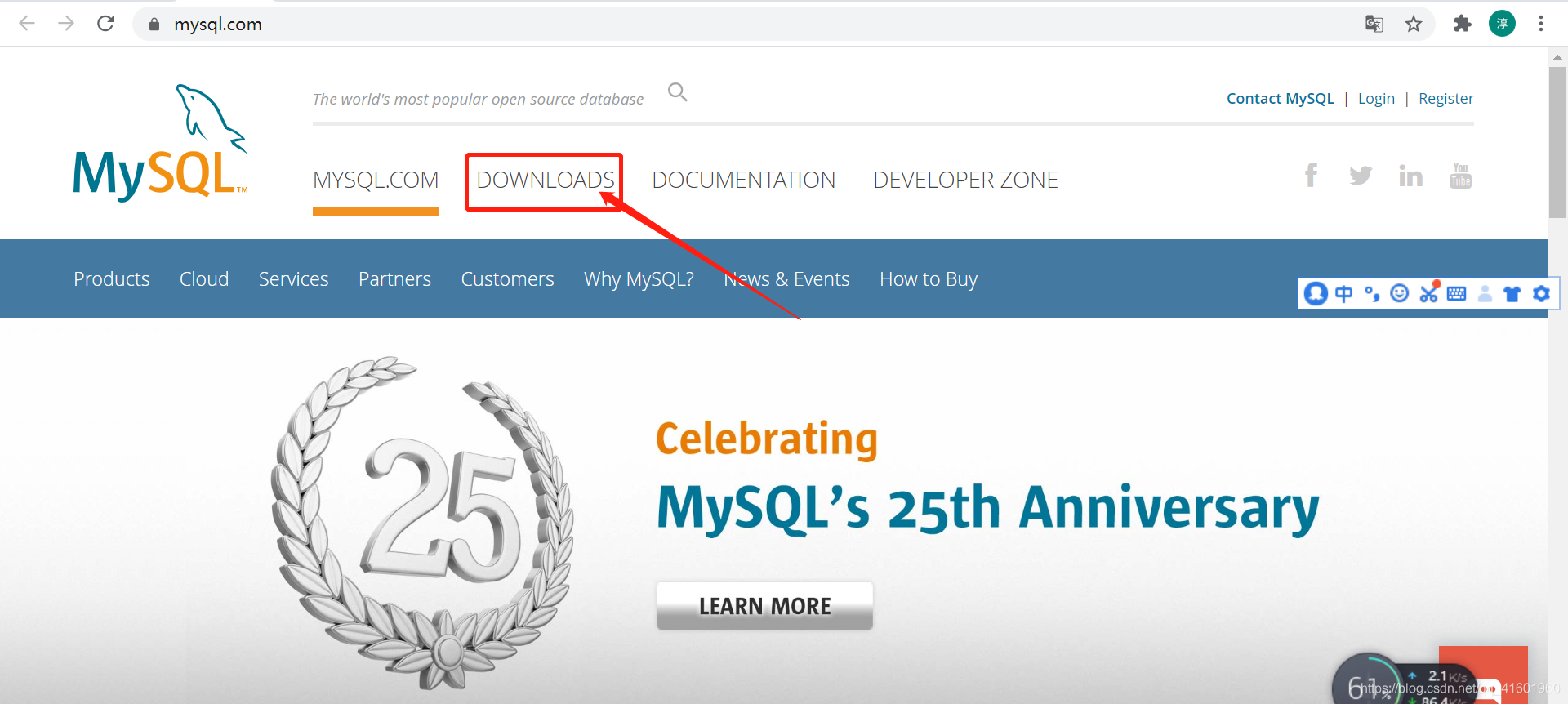
Task: Open the DEVELOPER ZONE tab
Action: [965, 180]
